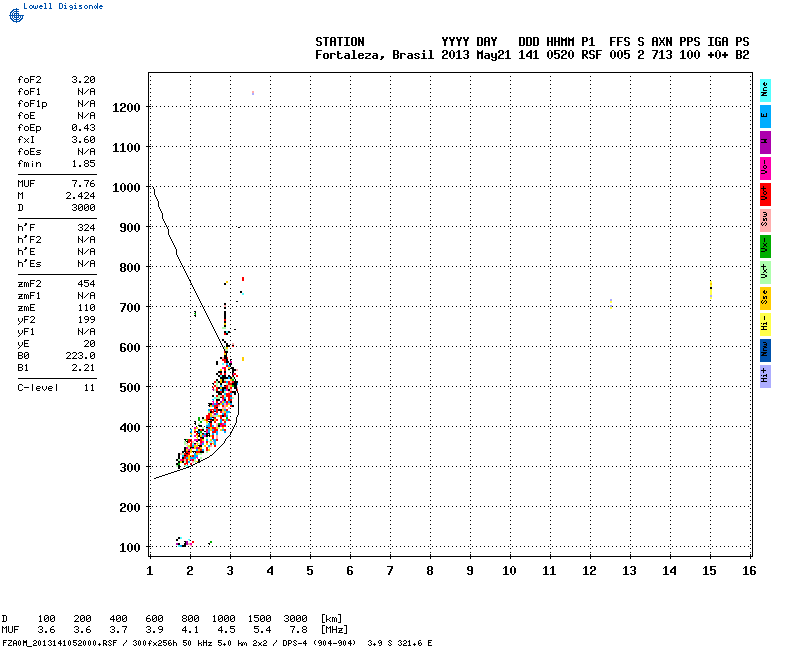Select the lavender Hi+ legend swatch
800x650 pixels.
(765, 377)
